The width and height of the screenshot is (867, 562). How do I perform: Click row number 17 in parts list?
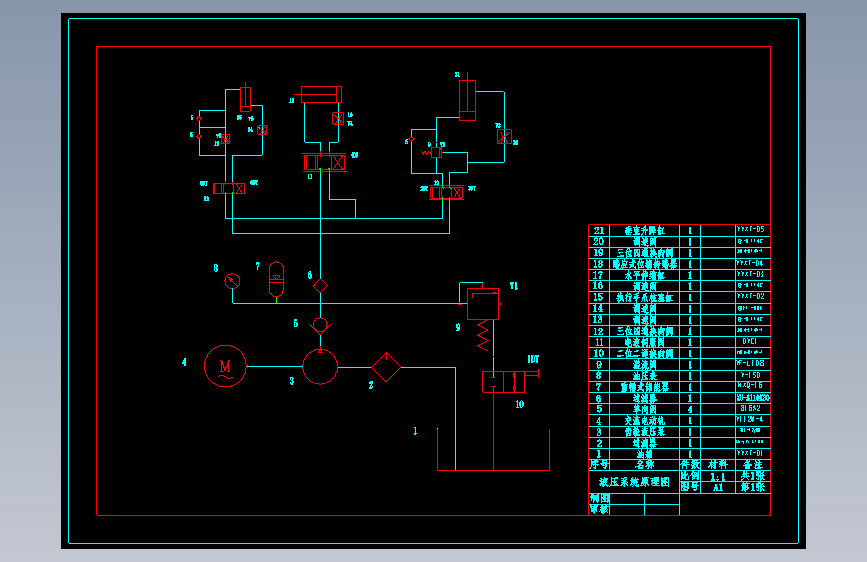tap(598, 275)
